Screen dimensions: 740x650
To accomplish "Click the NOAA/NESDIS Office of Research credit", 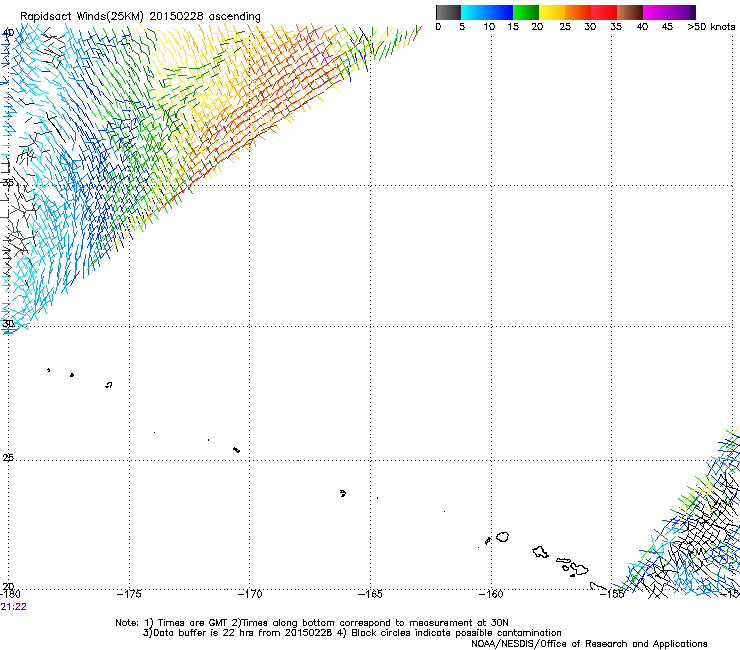I will click(x=589, y=644).
